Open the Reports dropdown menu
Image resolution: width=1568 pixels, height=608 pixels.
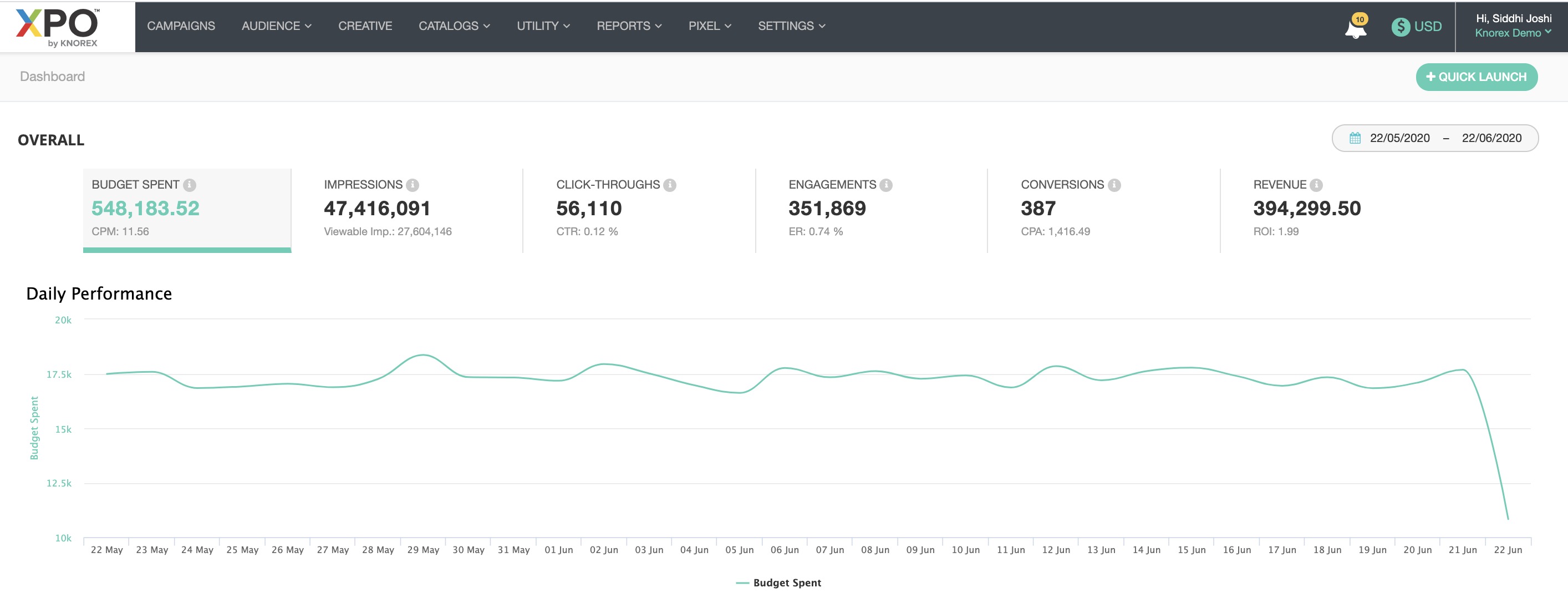[x=628, y=26]
